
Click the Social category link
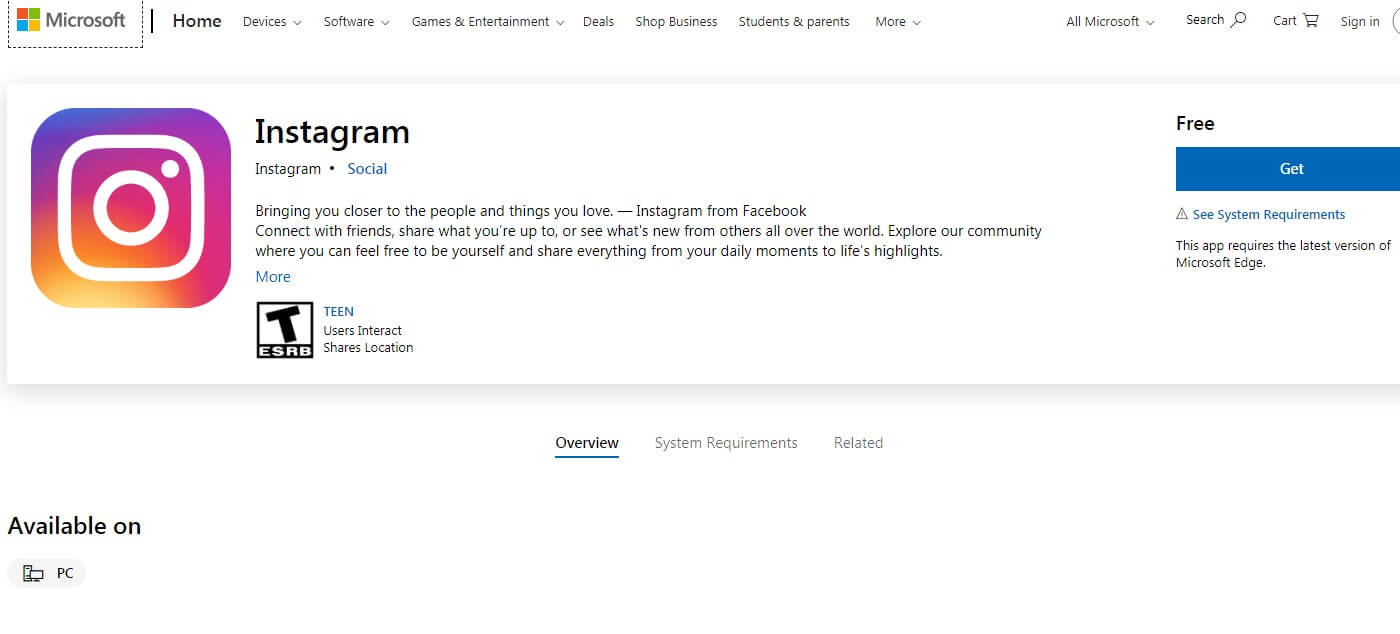click(x=367, y=169)
